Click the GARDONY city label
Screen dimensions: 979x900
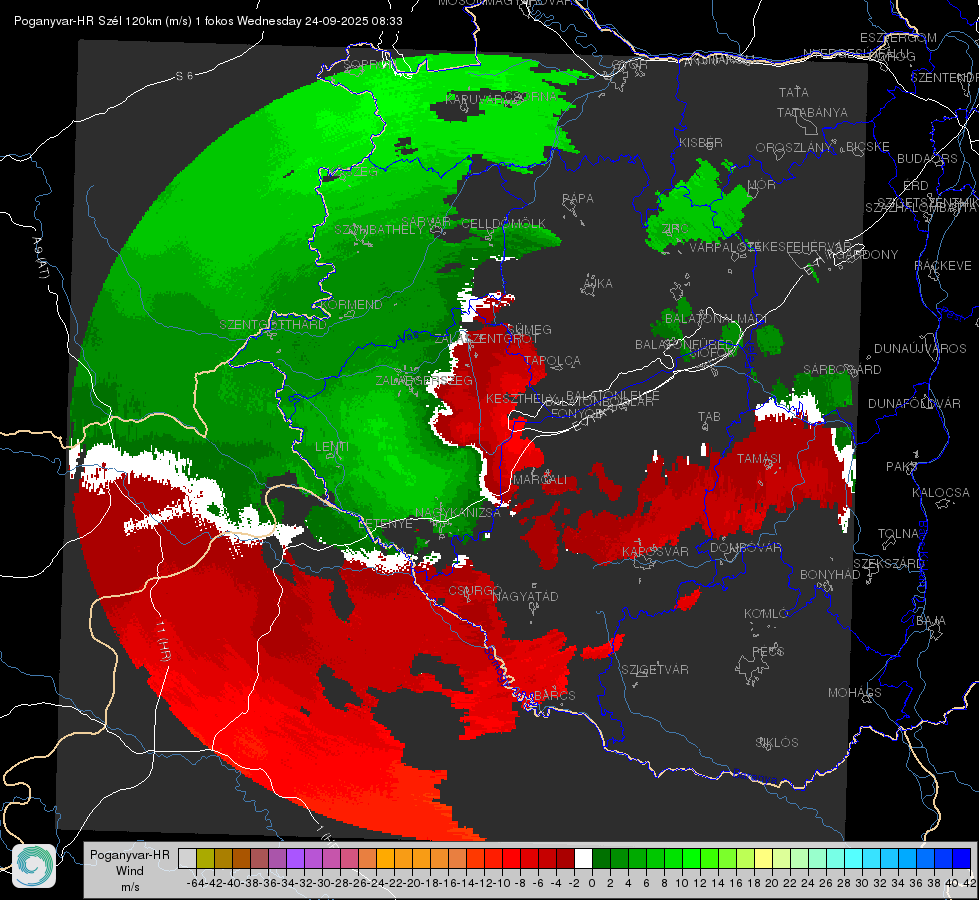(x=867, y=255)
